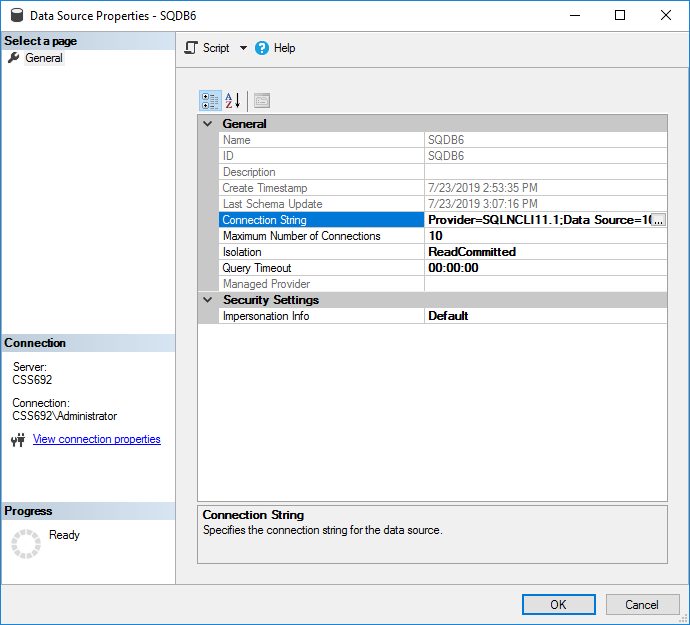Collapse the General category section
Viewport: 690px width, 625px height.
(208, 124)
